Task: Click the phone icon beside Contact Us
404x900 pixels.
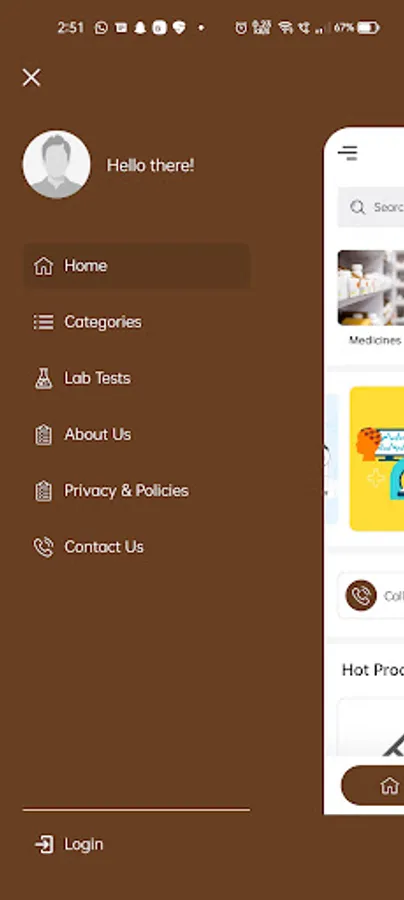Action: [44, 547]
